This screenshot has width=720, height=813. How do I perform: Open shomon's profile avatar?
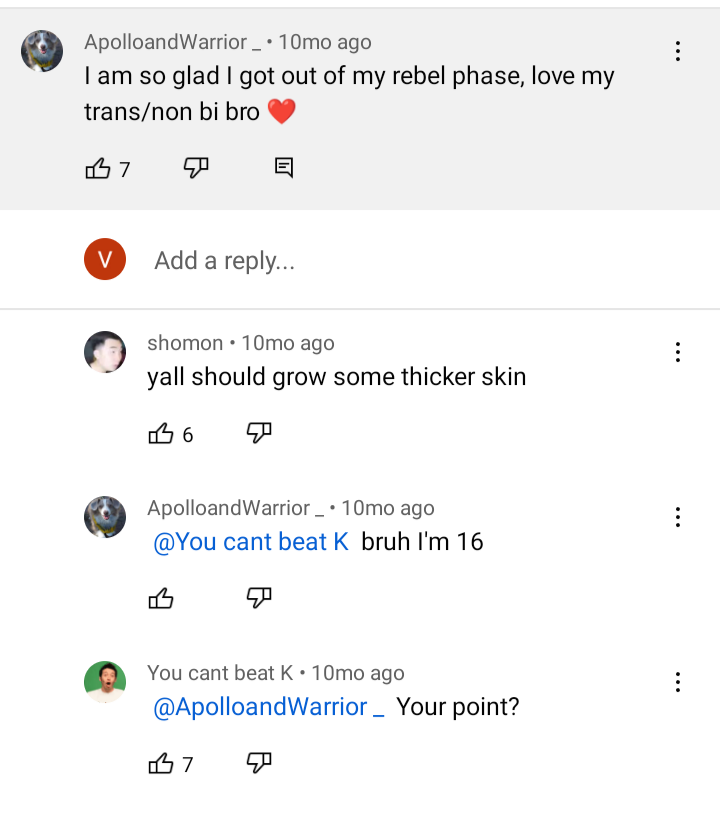105,352
